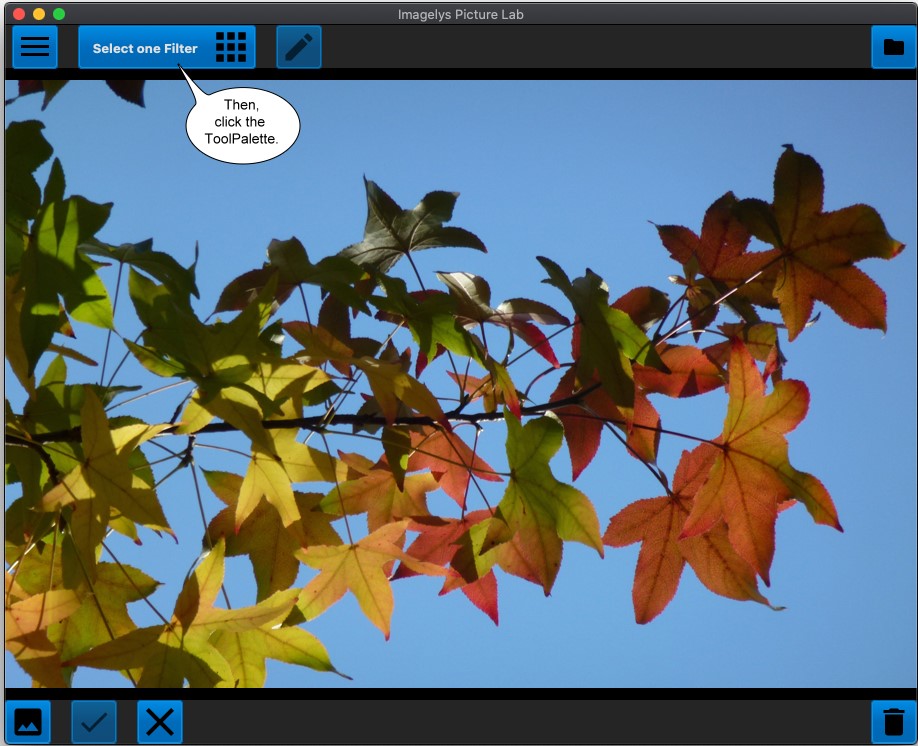The height and width of the screenshot is (746, 918).
Task: Maximize the window with green button
Action: click(59, 14)
